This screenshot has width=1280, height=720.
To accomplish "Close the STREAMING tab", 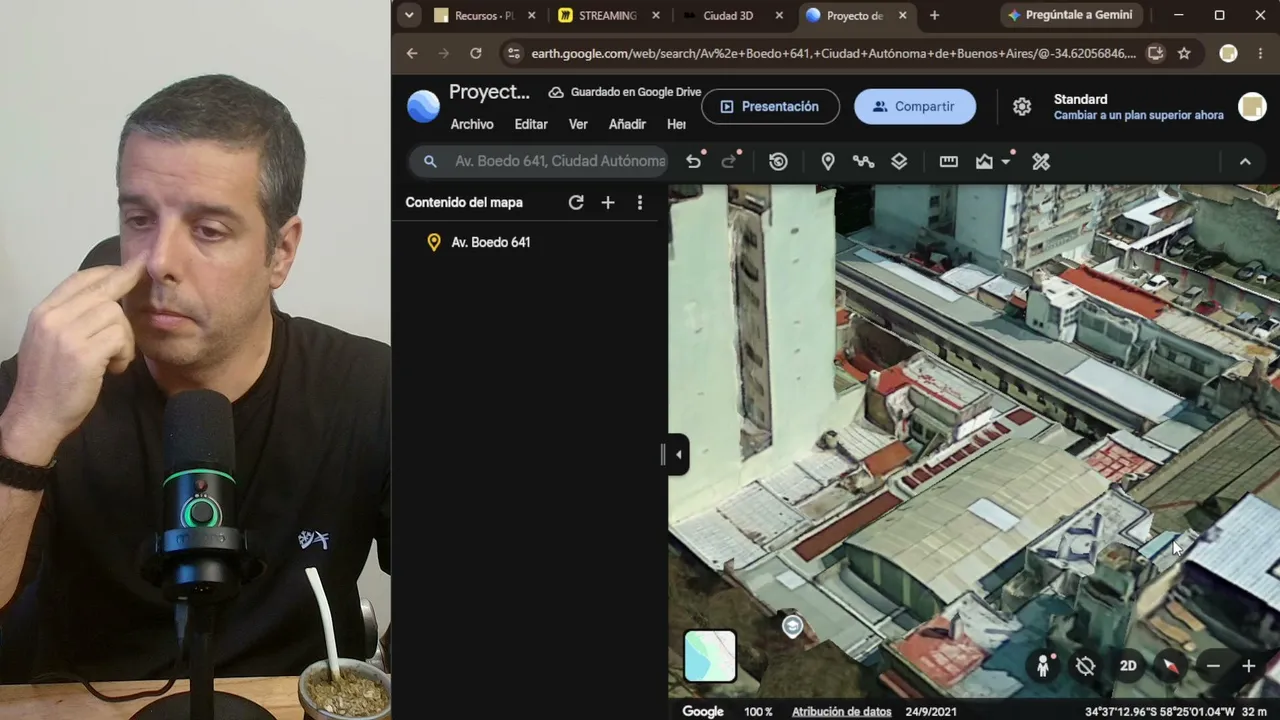I will (x=656, y=15).
